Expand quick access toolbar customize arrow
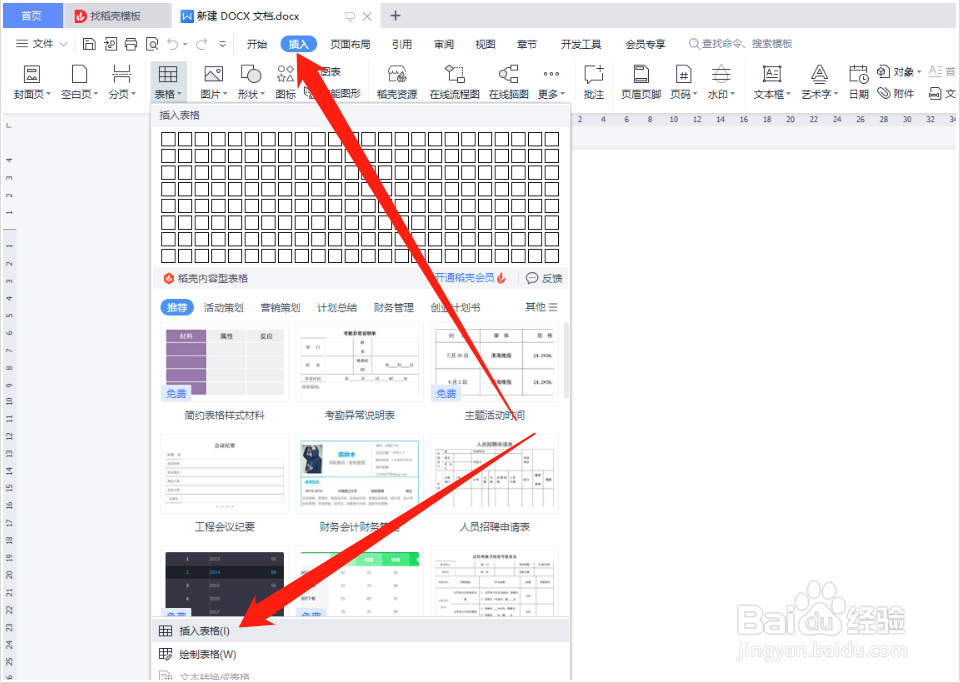 pos(223,44)
